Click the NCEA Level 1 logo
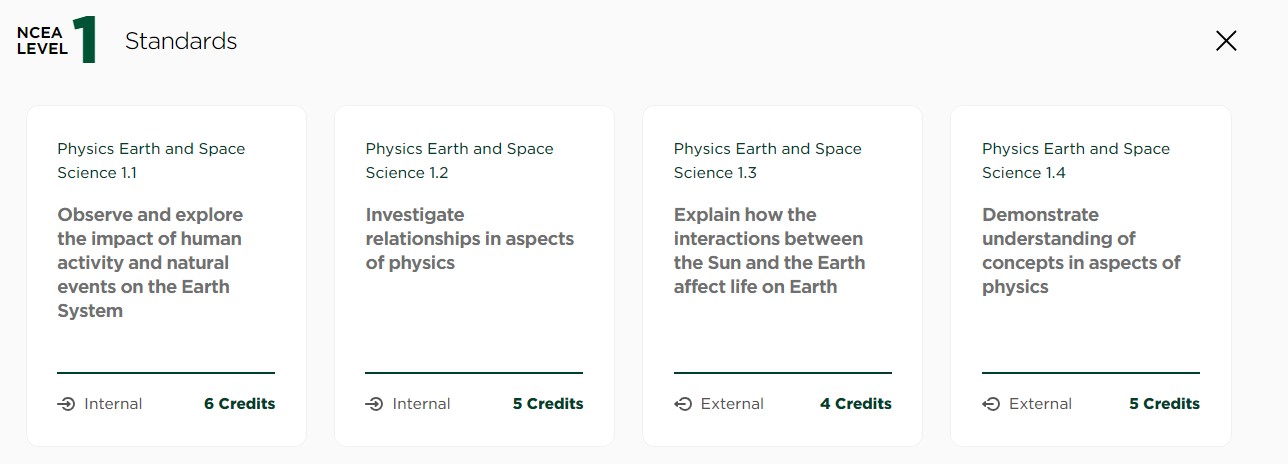This screenshot has height=464, width=1288. 57,41
